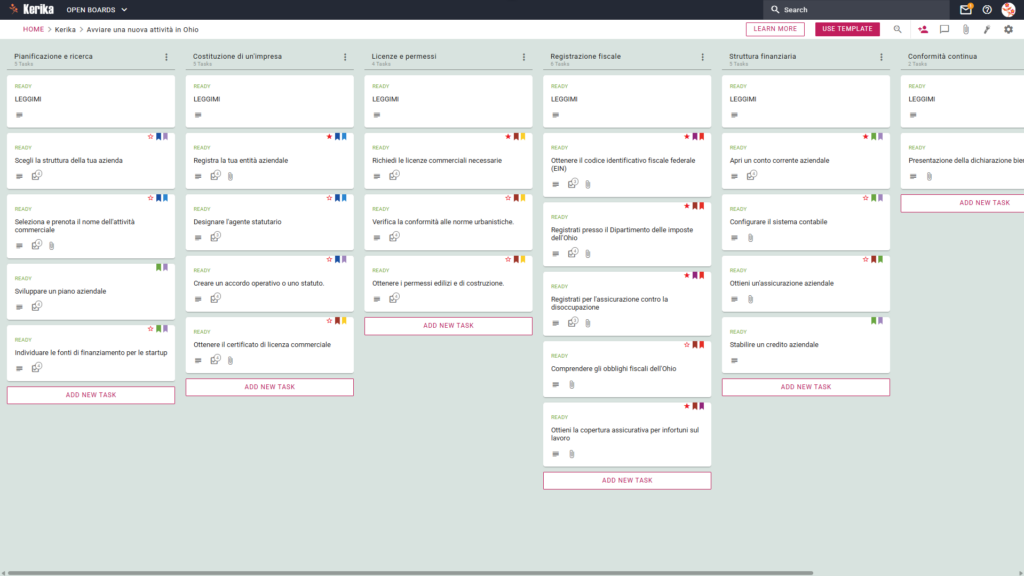The width and height of the screenshot is (1024, 576).
Task: Expand the OPEN BOARDS dropdown
Action: tap(97, 10)
